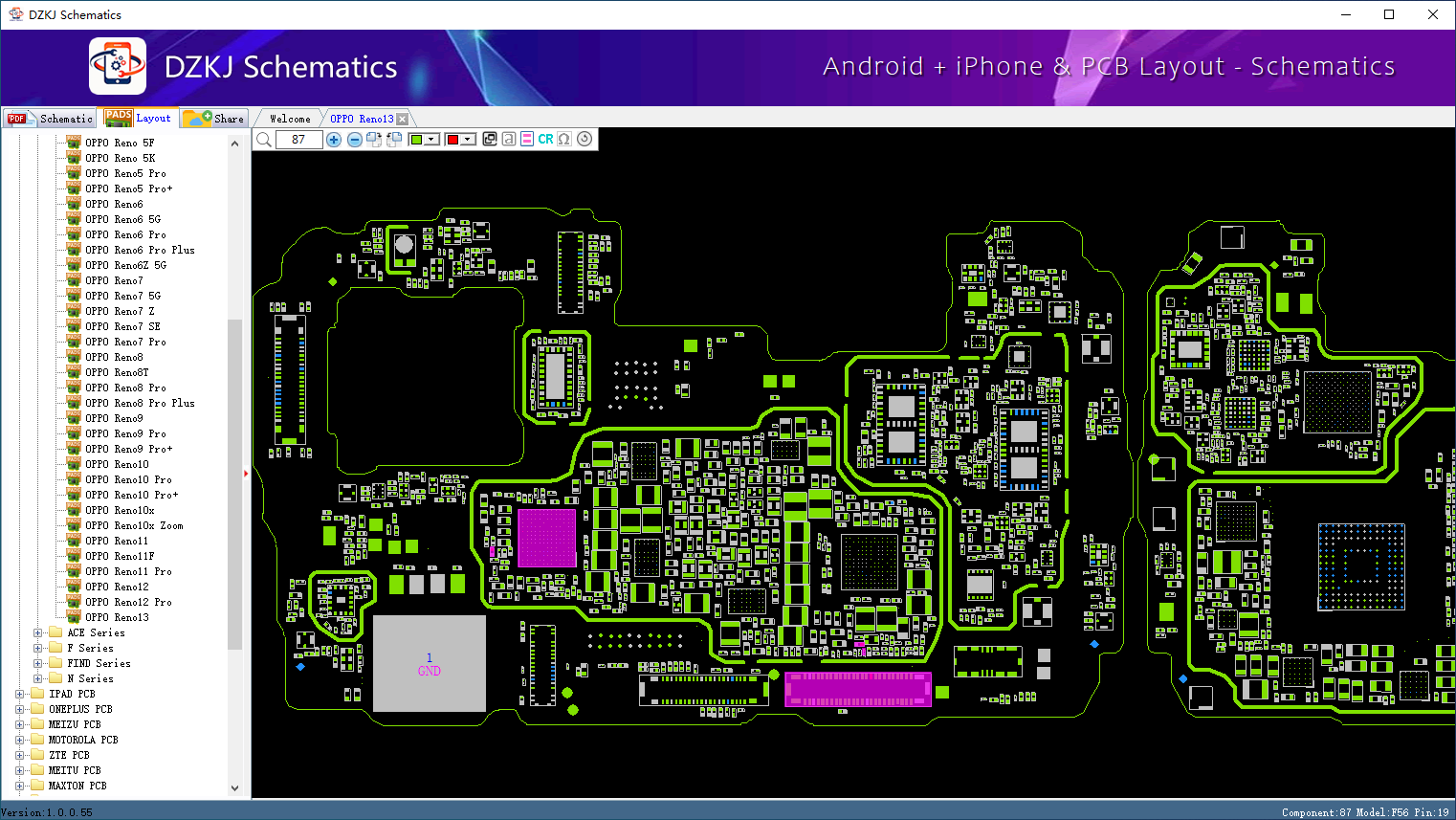Screen dimensions: 1456x820
Task: Click the PADS icon beside OPPO Reno6Z 5G
Action: coord(74,265)
